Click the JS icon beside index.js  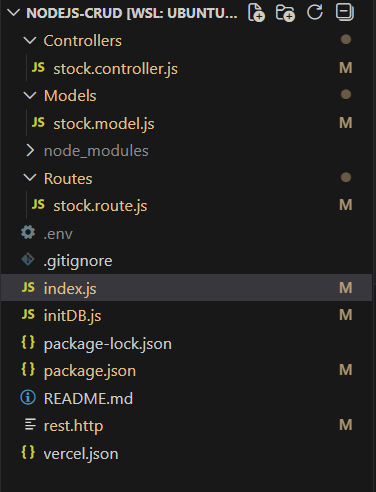click(x=28, y=287)
